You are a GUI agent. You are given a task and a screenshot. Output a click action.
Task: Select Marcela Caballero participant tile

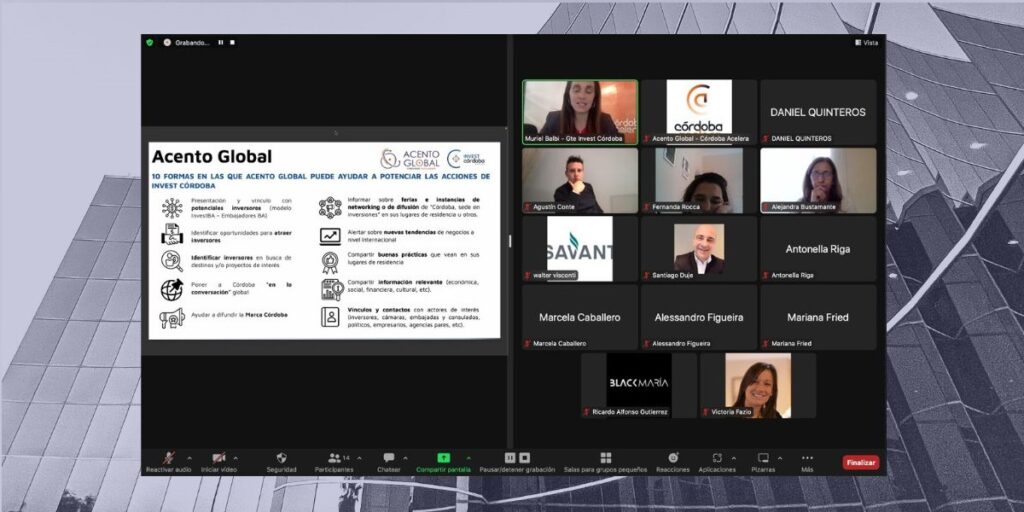(x=580, y=317)
